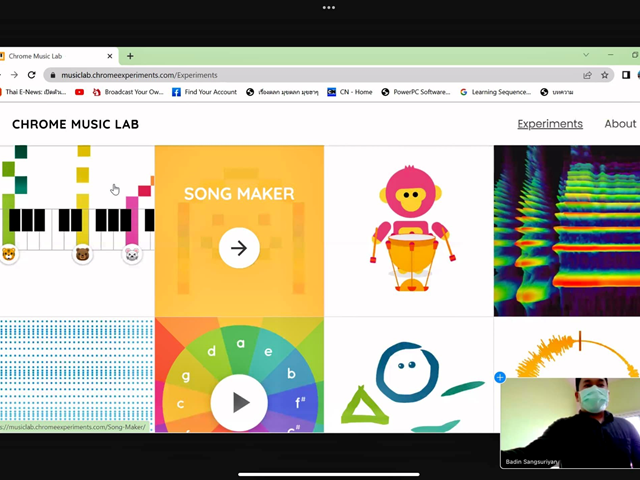Open the Find Your Account Facebook bookmark
The width and height of the screenshot is (640, 480).
tap(204, 92)
